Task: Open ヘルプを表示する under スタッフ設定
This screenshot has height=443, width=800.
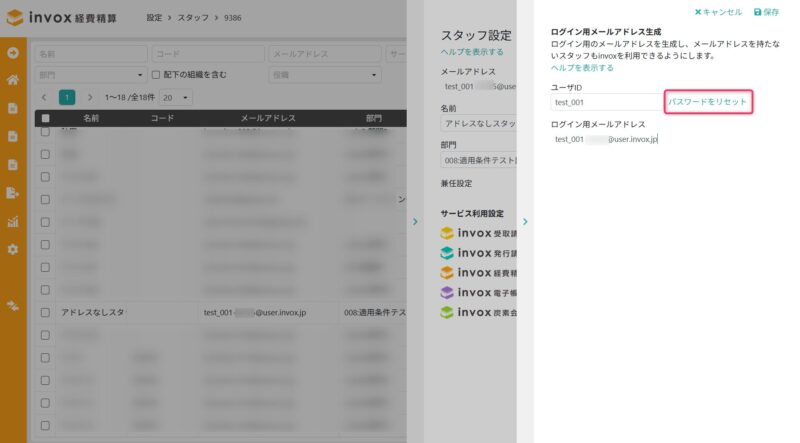Action: [472, 52]
